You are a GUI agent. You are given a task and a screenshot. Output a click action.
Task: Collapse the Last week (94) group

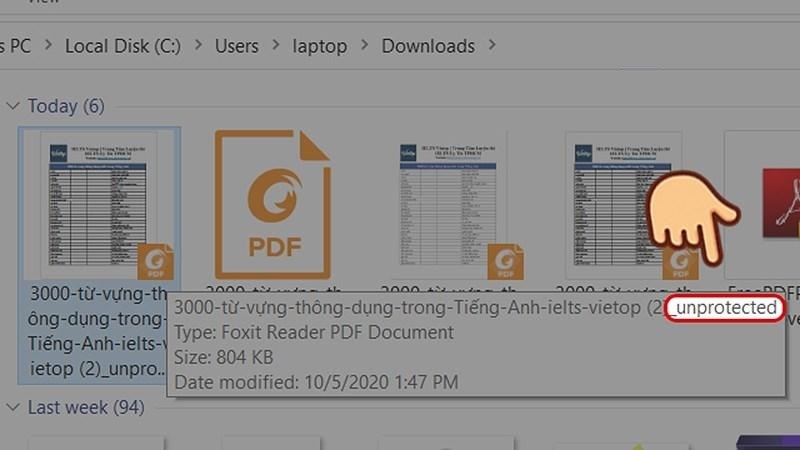tap(13, 407)
